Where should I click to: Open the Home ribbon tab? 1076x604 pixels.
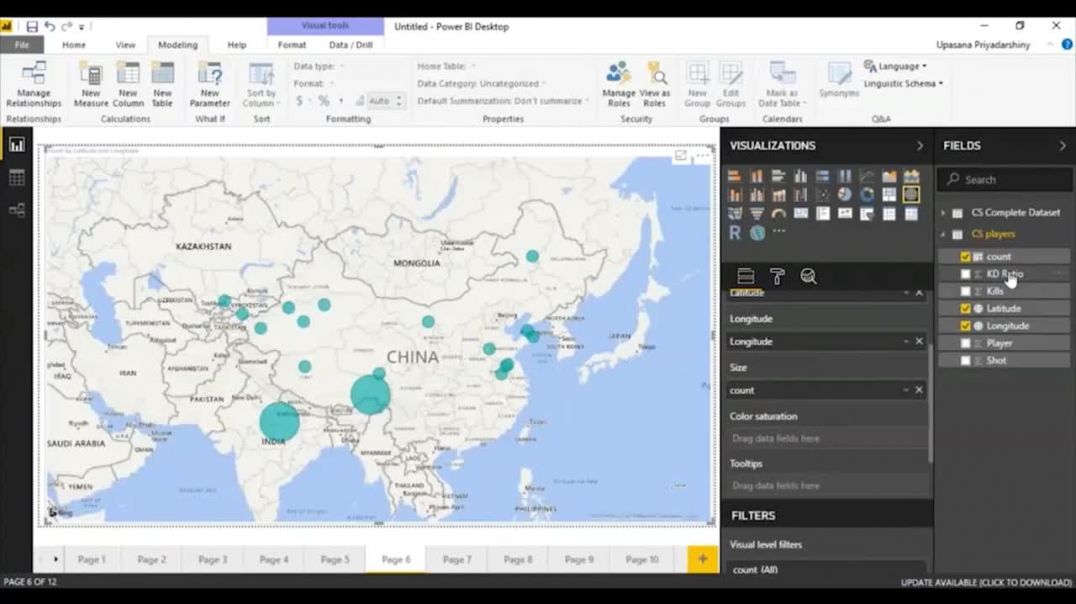point(74,45)
